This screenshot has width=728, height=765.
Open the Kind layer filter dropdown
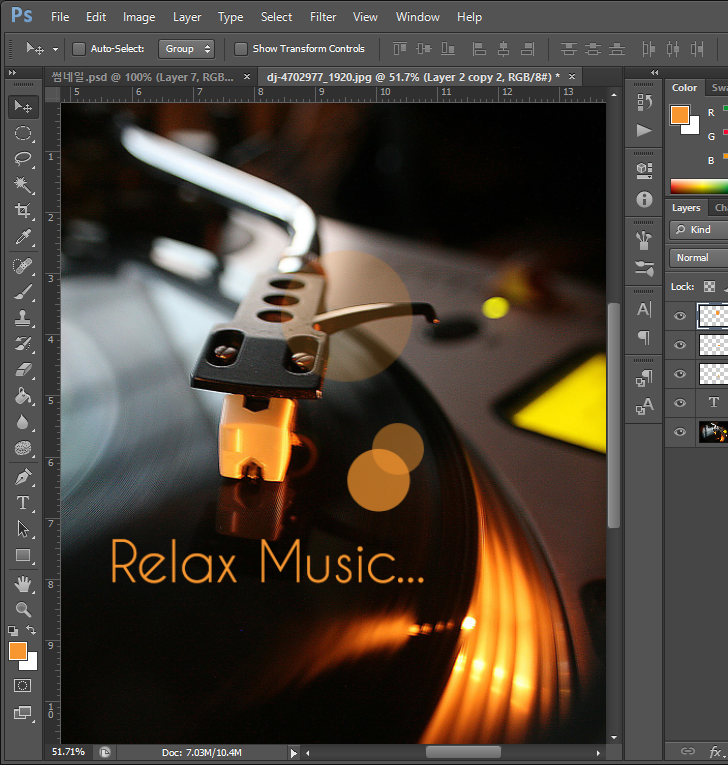[x=699, y=229]
